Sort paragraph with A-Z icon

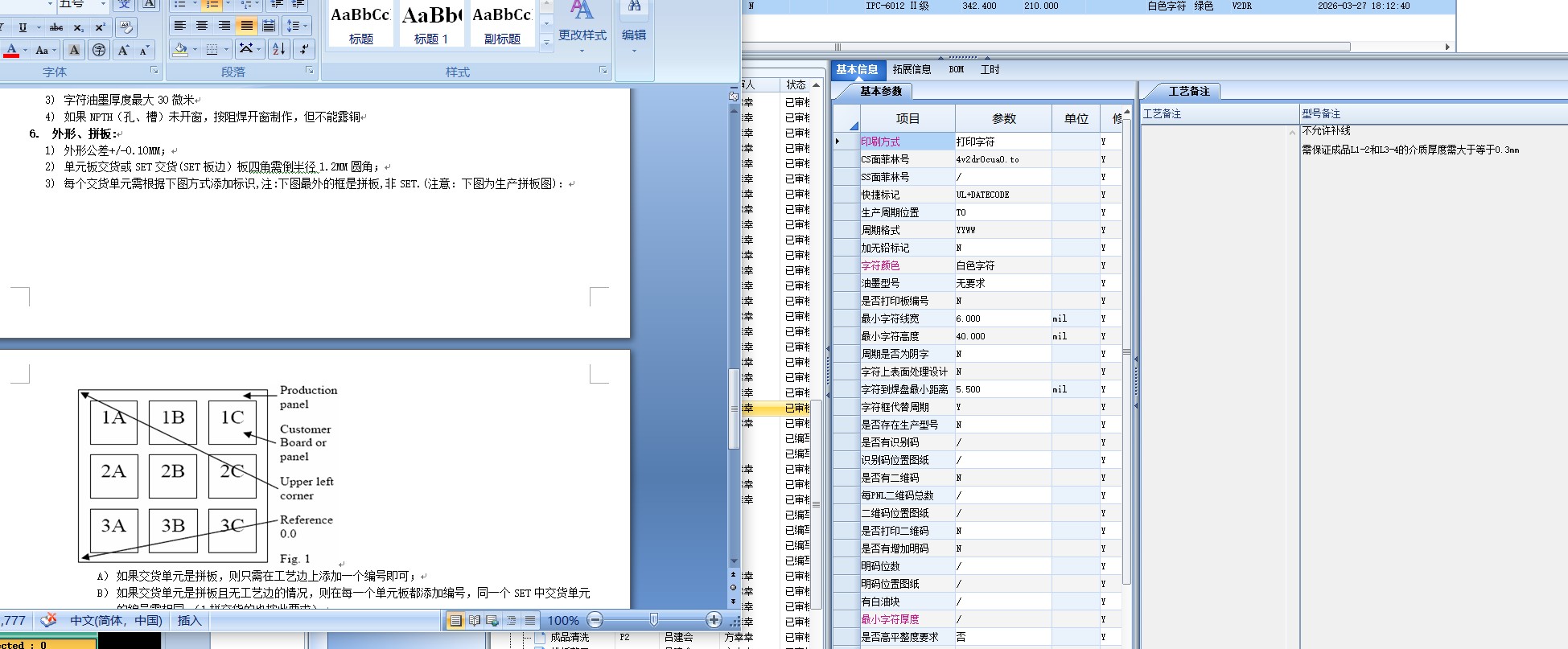pos(278,49)
